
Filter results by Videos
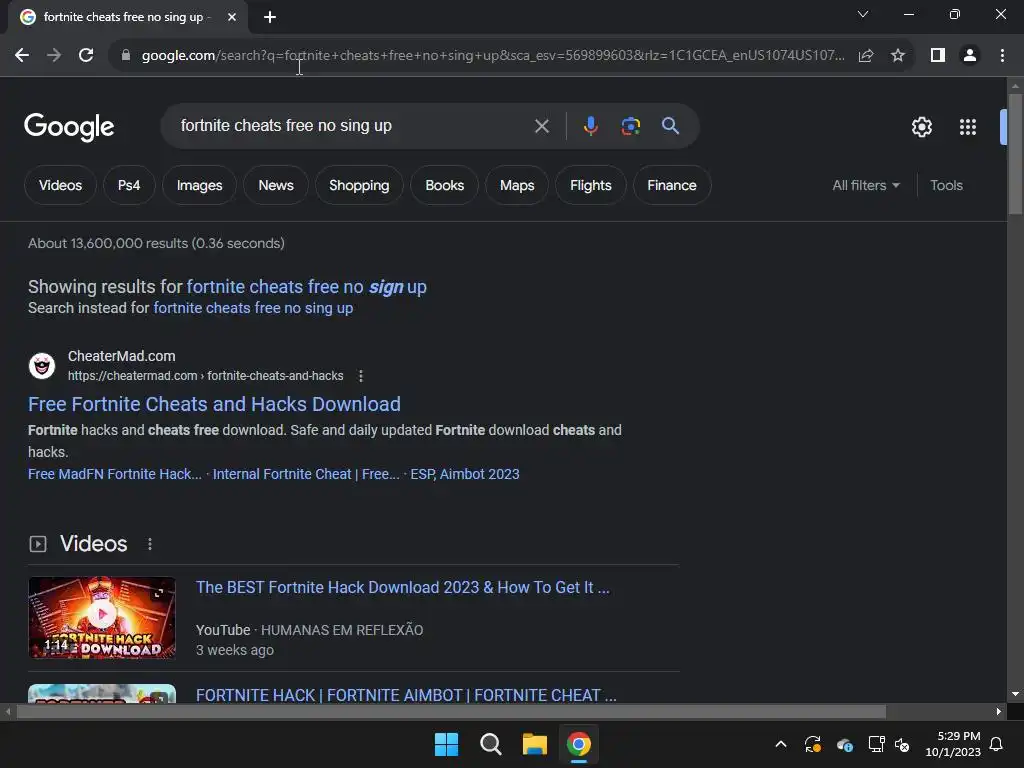tap(61, 185)
